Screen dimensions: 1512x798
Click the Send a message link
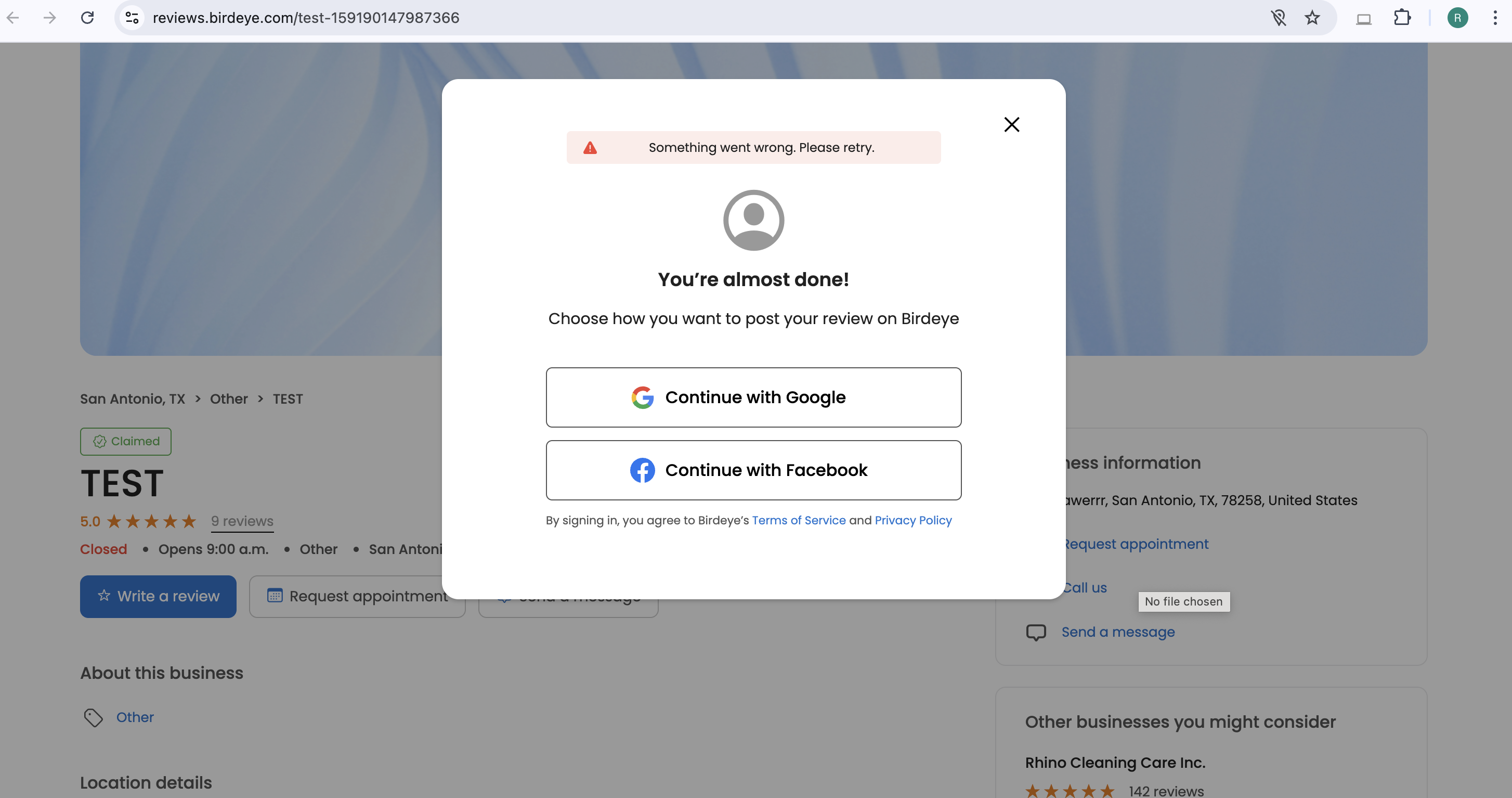1117,632
